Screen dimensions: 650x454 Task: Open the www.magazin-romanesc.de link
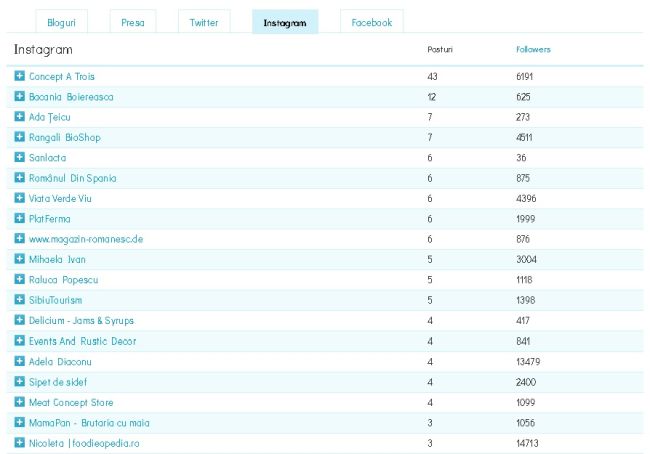86,239
